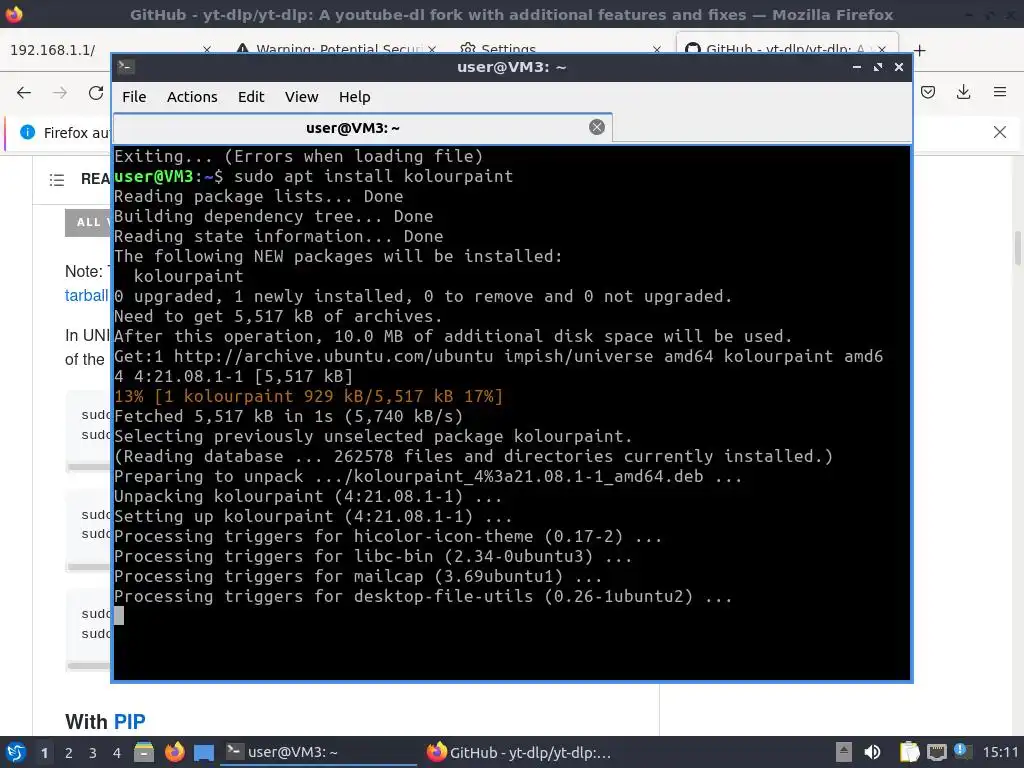1024x768 pixels.
Task: Close the Warning: Potential Security Firefox tab
Action: (x=432, y=50)
